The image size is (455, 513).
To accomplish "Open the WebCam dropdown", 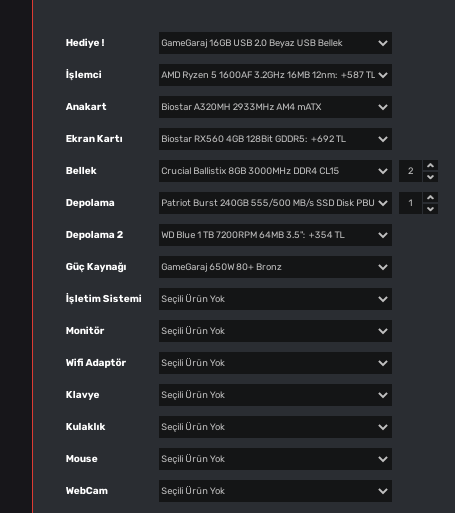I will click(275, 491).
